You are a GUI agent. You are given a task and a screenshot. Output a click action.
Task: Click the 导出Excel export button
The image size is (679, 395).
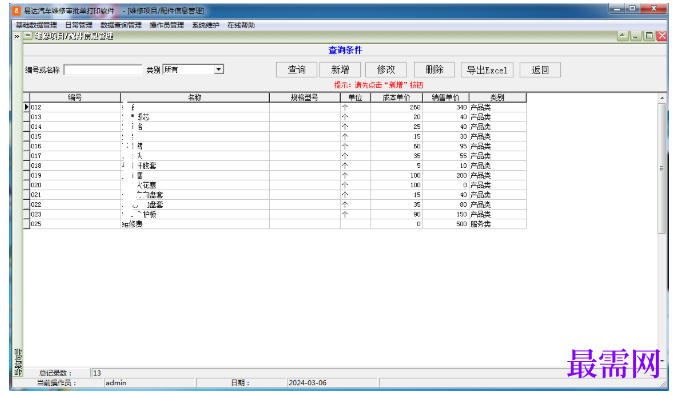pyautogui.click(x=487, y=70)
